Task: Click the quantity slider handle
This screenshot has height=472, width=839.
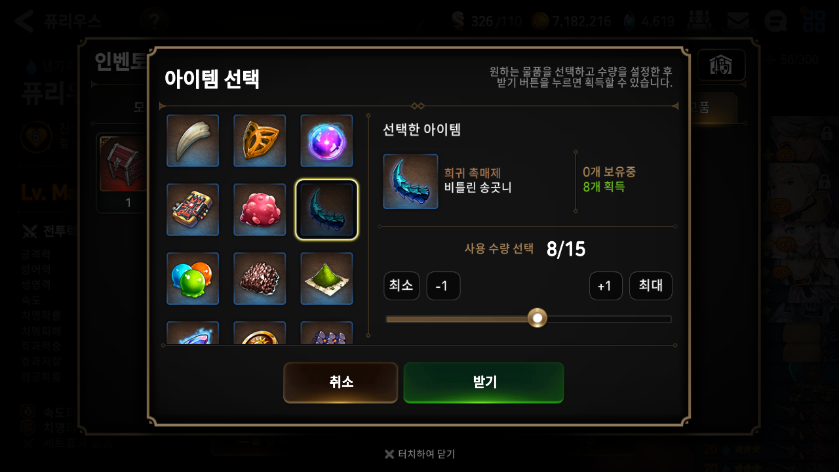Action: click(x=537, y=318)
